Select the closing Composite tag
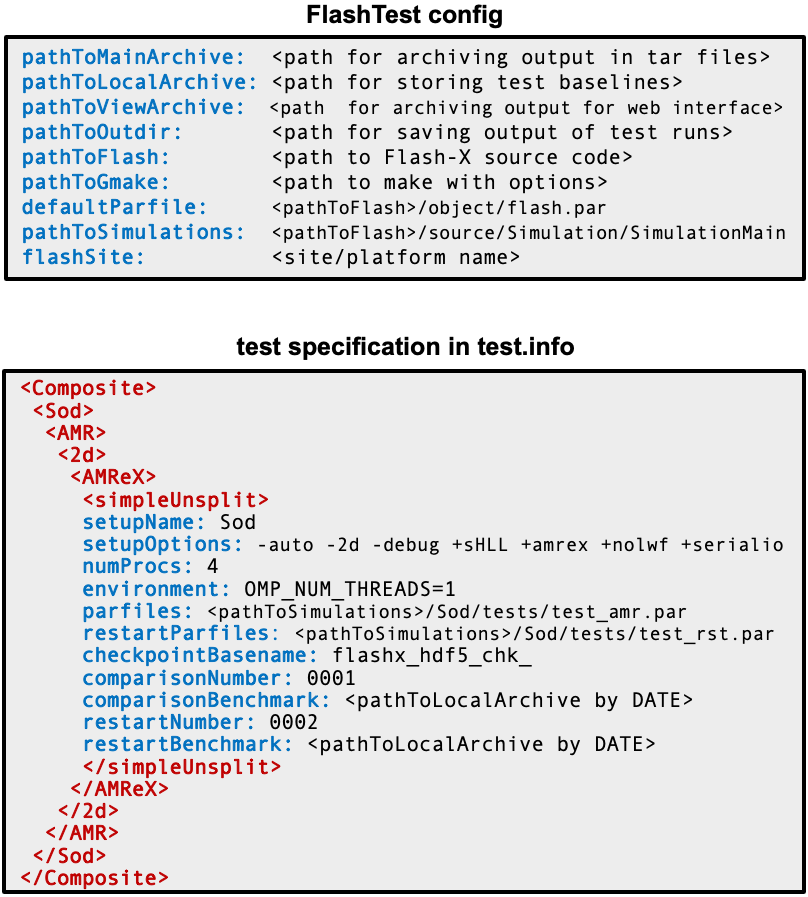The image size is (808, 897). pyautogui.click(x=95, y=878)
